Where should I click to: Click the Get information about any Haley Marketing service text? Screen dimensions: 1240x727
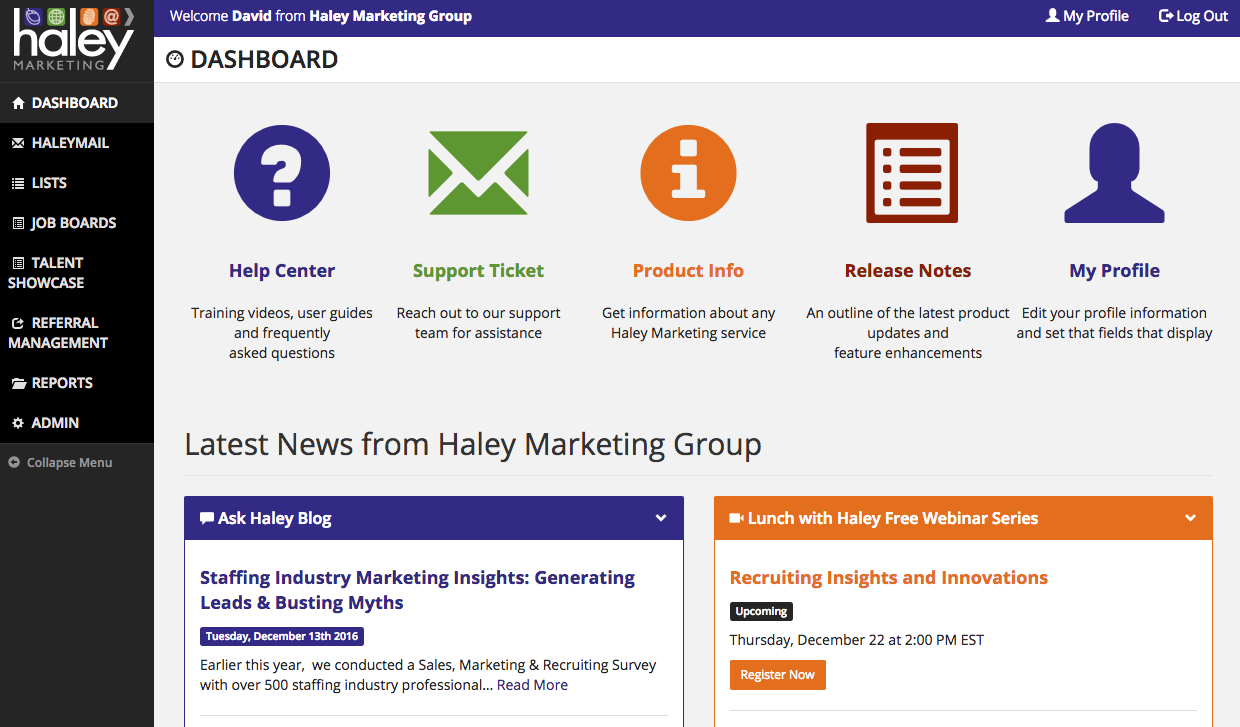688,323
